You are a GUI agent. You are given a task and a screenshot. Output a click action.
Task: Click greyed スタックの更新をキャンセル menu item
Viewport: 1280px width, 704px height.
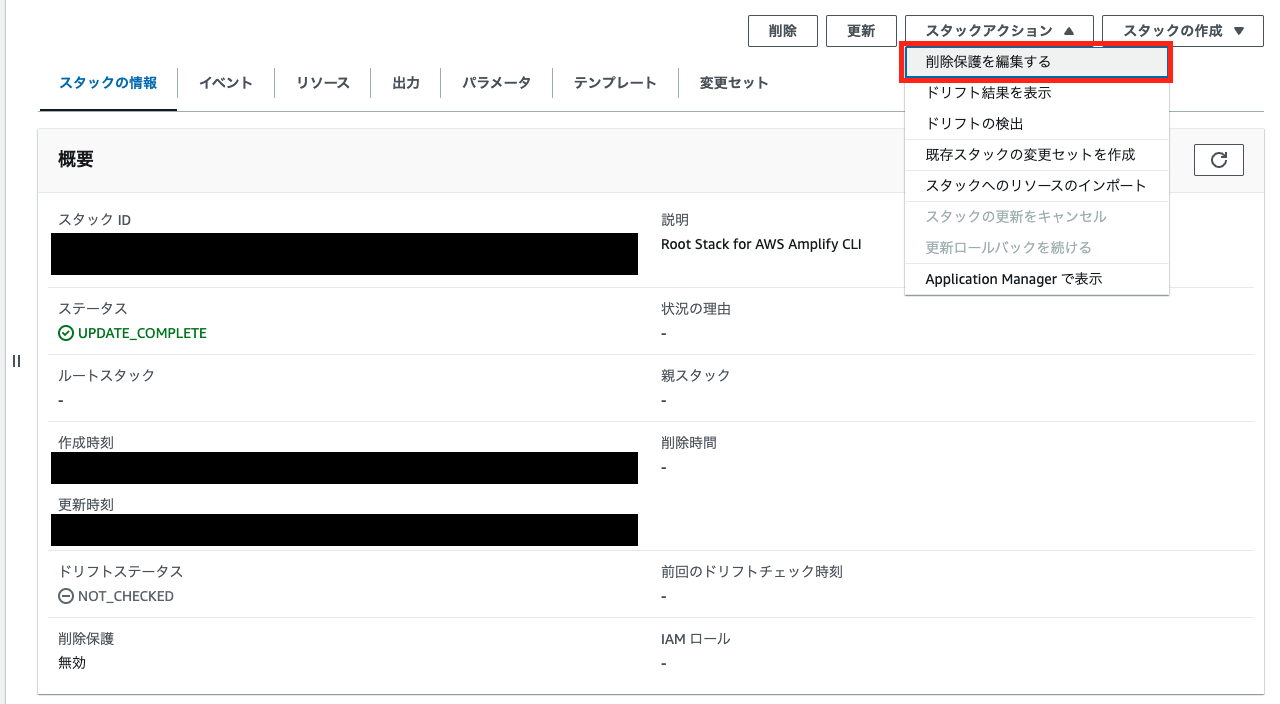[1037, 217]
